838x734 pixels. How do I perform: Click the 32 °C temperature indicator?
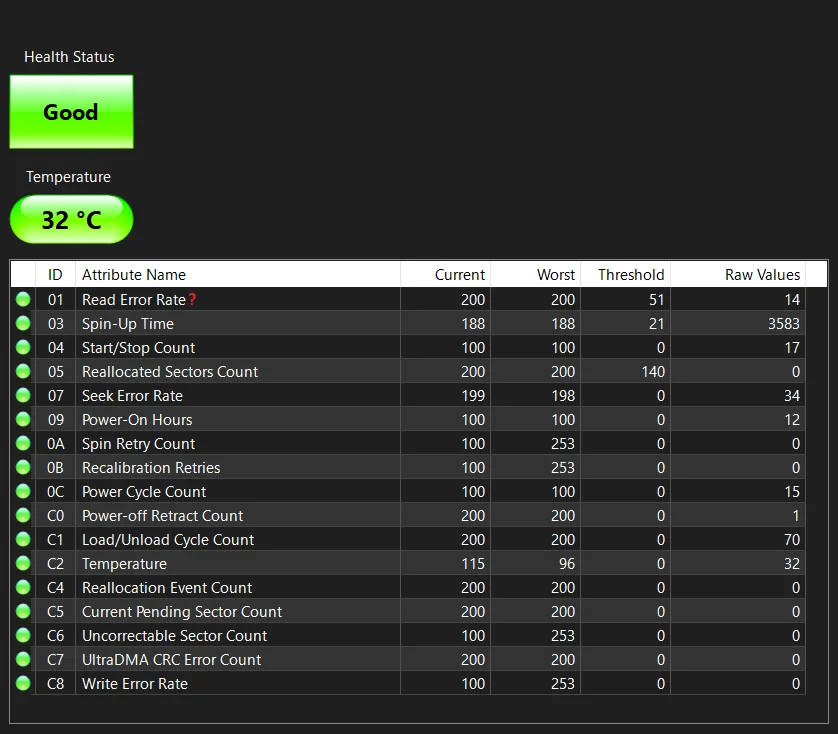coord(71,219)
